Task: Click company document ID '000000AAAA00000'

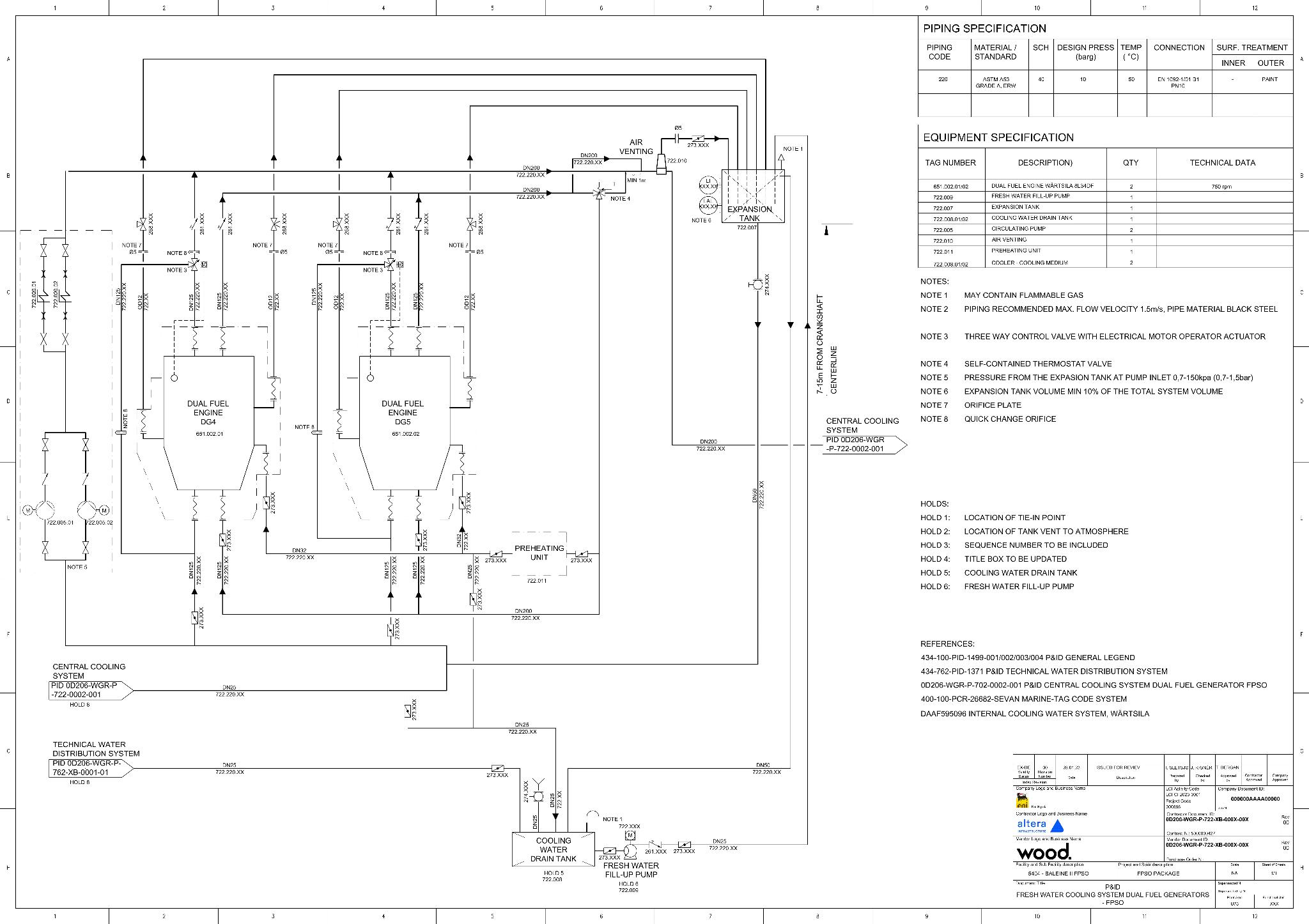Action: [1255, 799]
